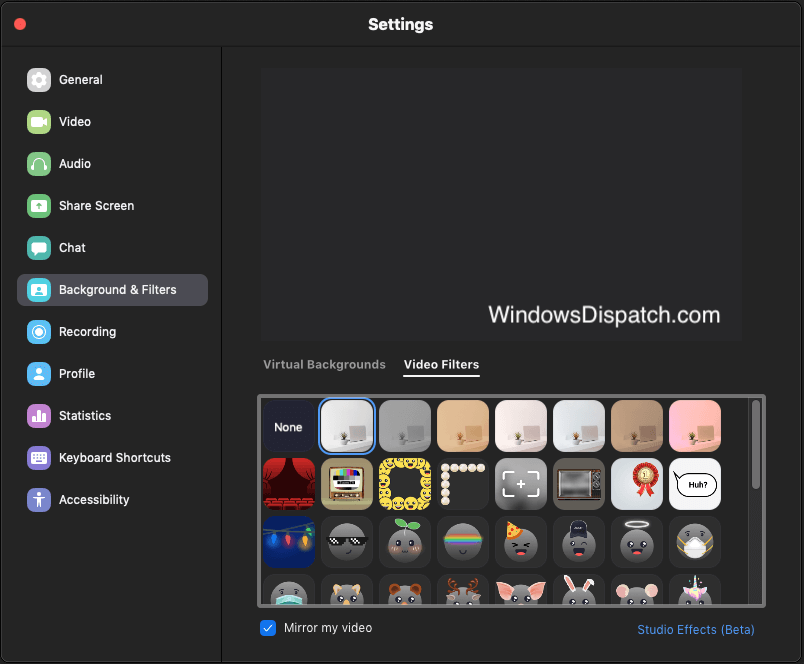Open the Studio Effects (Beta) link
The image size is (804, 664).
pyautogui.click(x=696, y=630)
